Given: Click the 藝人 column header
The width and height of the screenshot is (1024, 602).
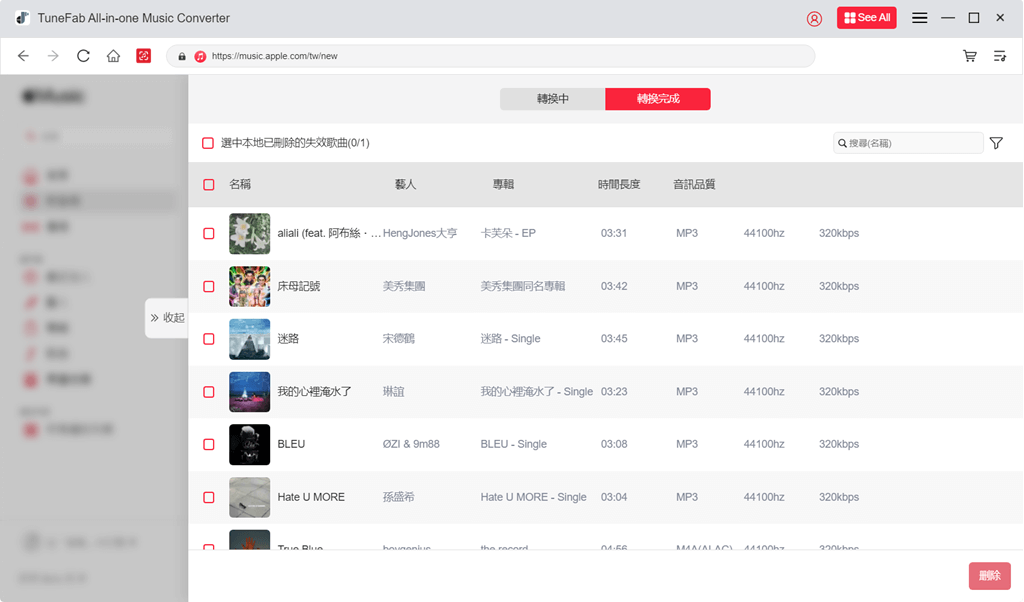Looking at the screenshot, I should [x=405, y=185].
